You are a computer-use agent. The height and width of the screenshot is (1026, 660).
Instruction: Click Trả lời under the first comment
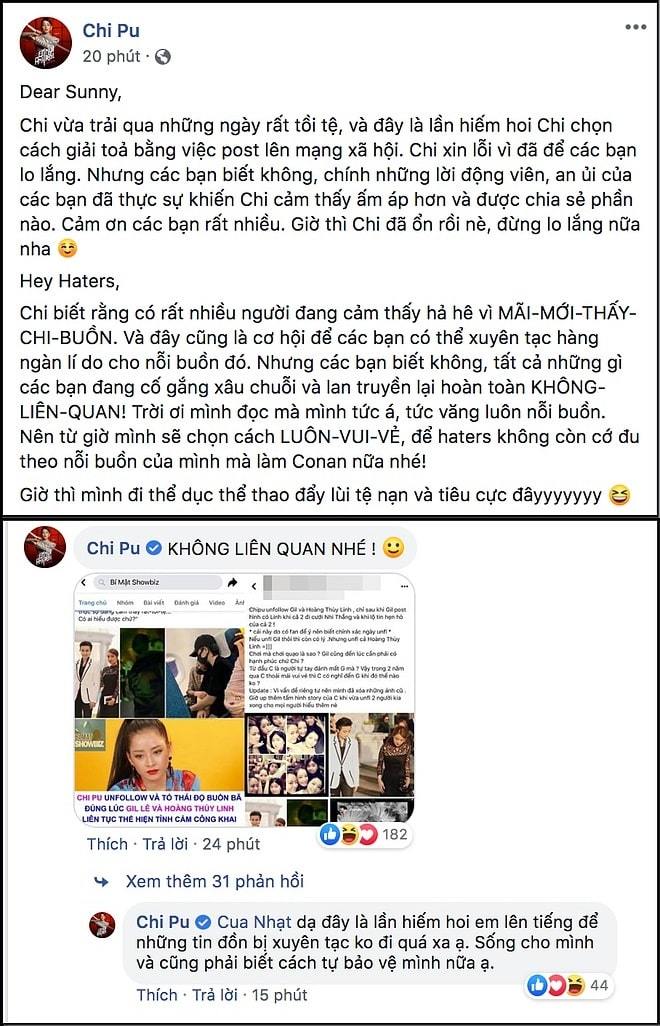coord(165,844)
